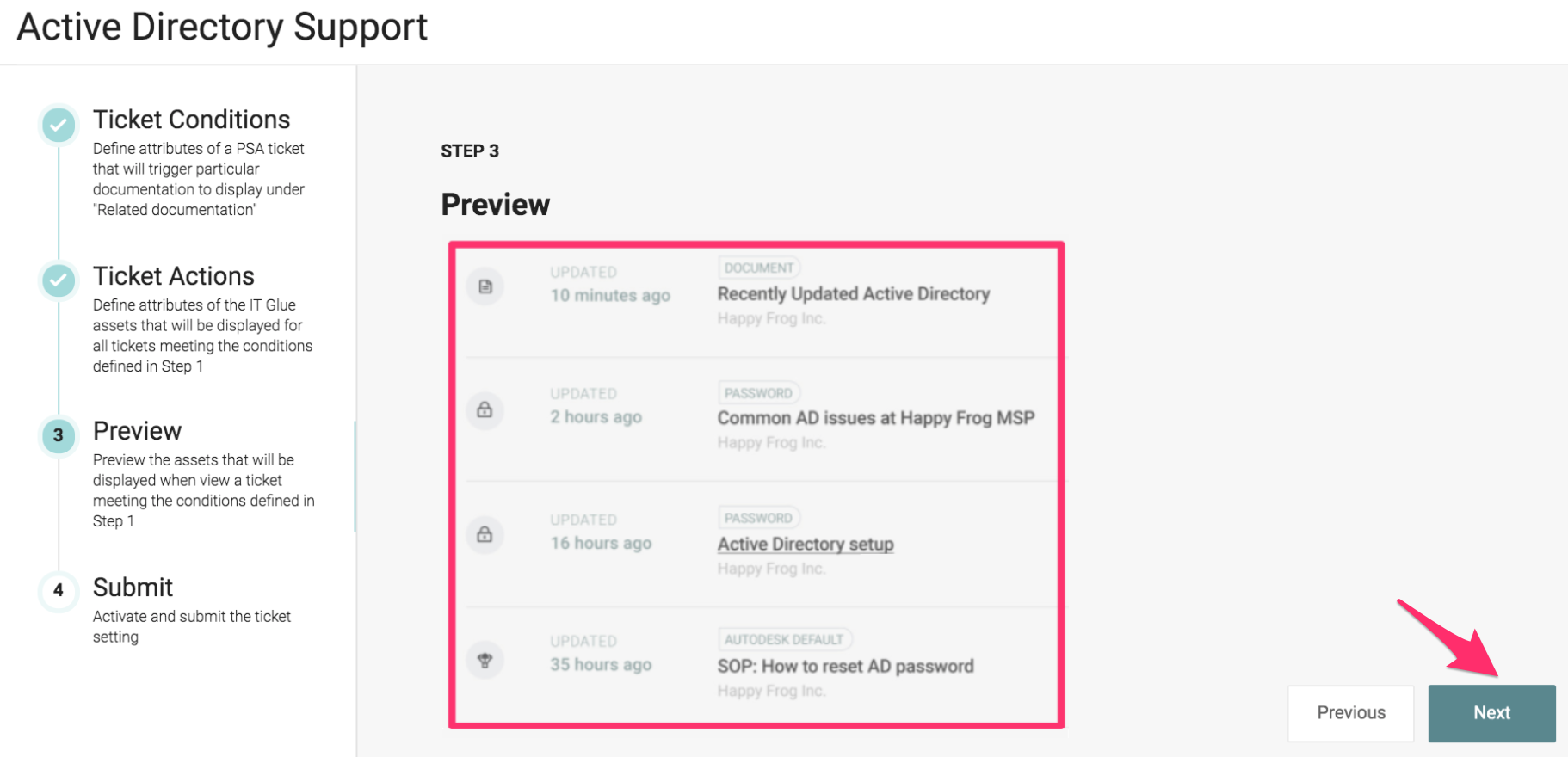This screenshot has height=757, width=1568.
Task: Click the completed checkmark for Ticket Conditions
Action: coord(57,125)
